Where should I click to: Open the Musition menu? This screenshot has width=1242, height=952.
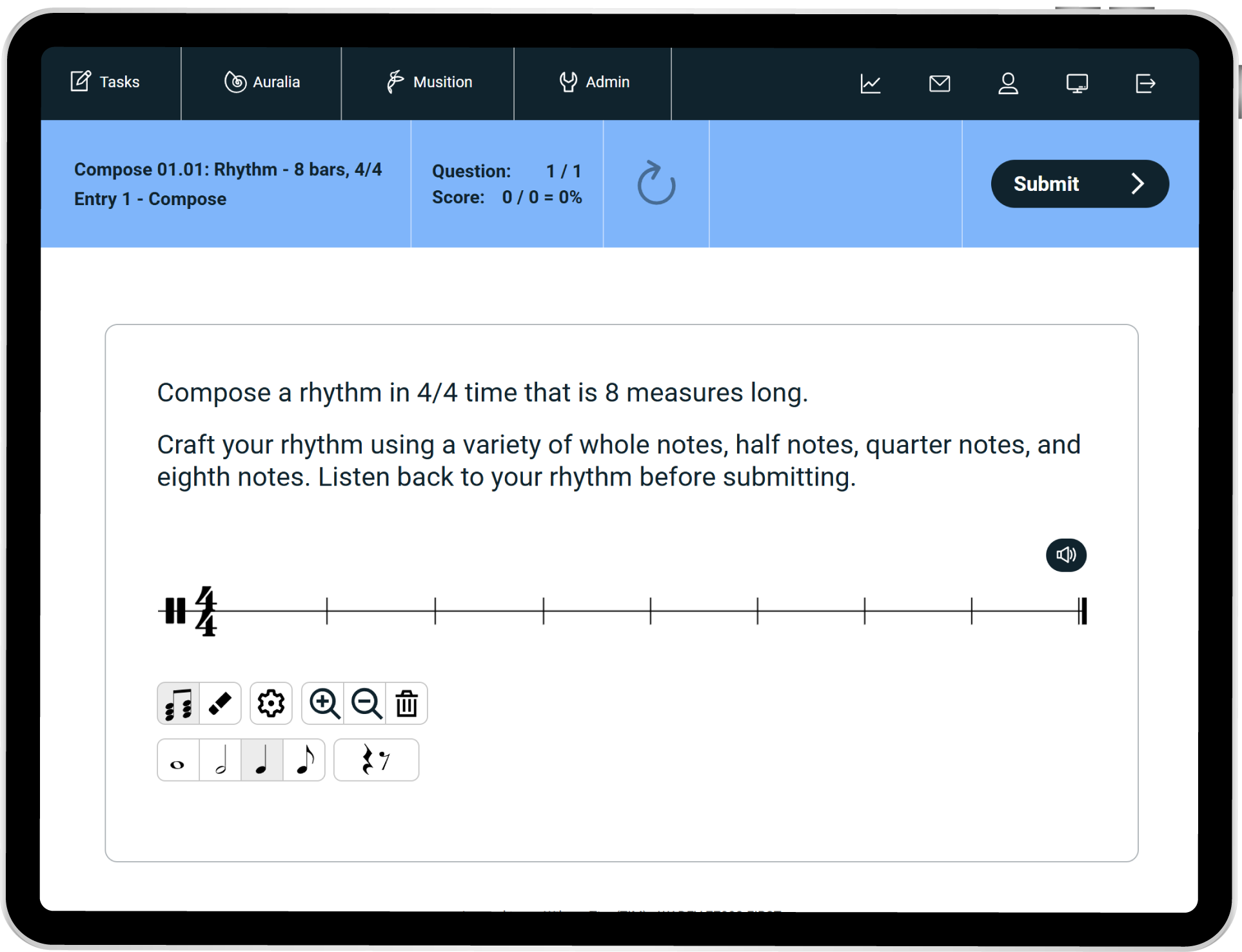[429, 83]
